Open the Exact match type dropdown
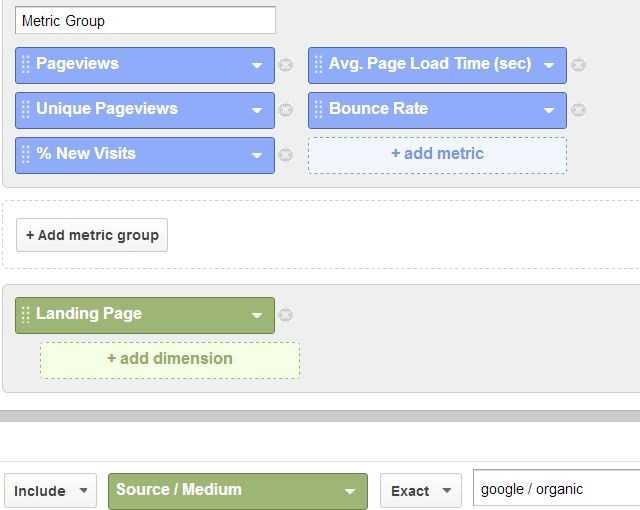Viewport: 640px width, 510px height. 421,490
